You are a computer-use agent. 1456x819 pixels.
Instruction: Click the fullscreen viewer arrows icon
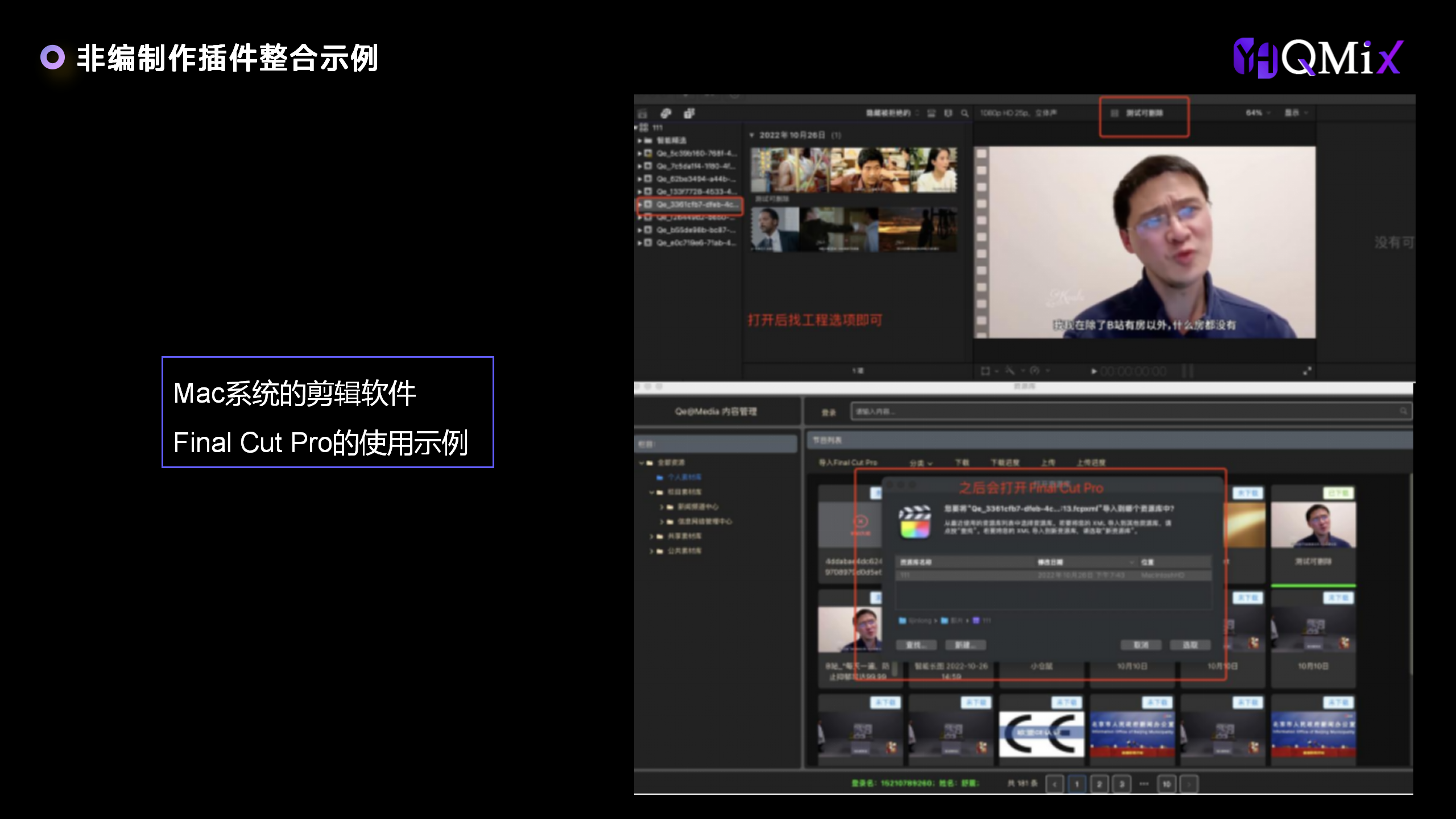(1307, 371)
